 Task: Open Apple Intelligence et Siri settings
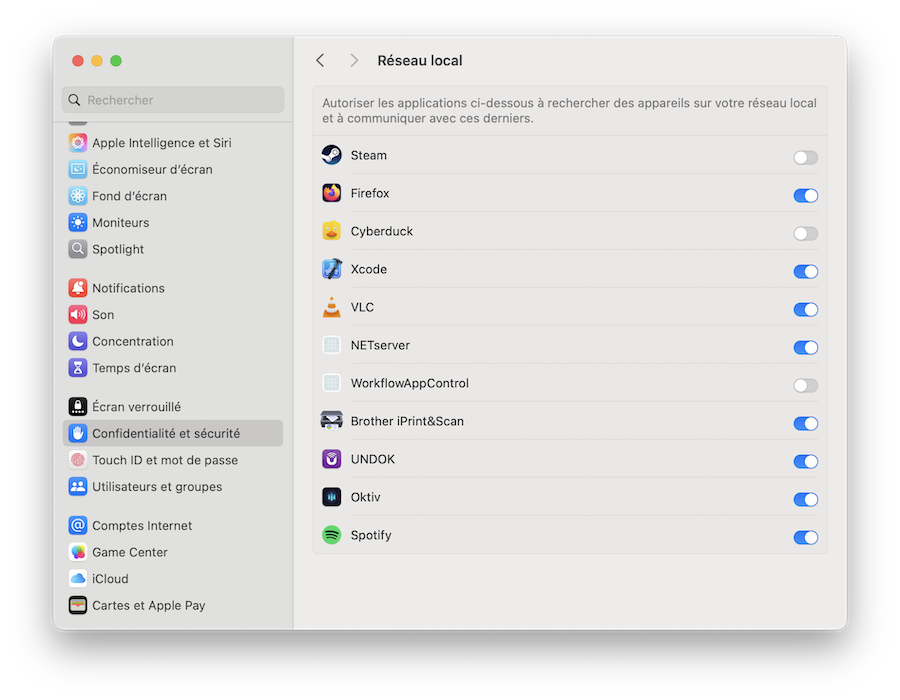pos(173,143)
